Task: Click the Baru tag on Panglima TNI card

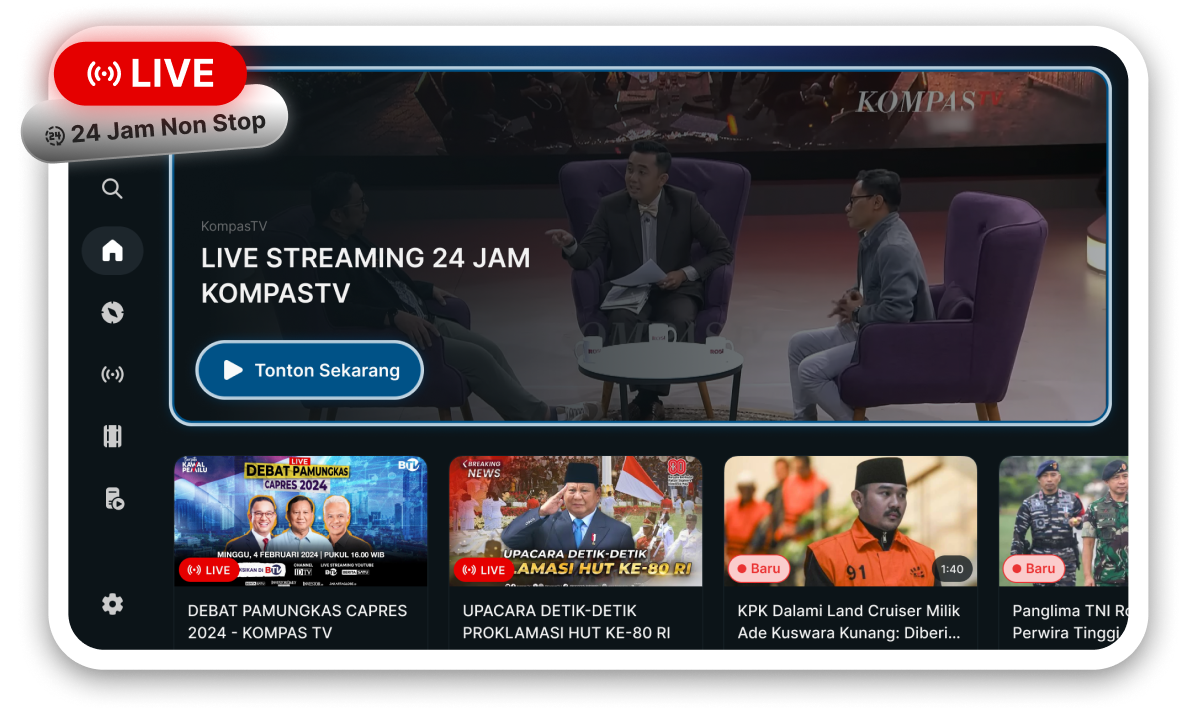Action: point(1034,569)
